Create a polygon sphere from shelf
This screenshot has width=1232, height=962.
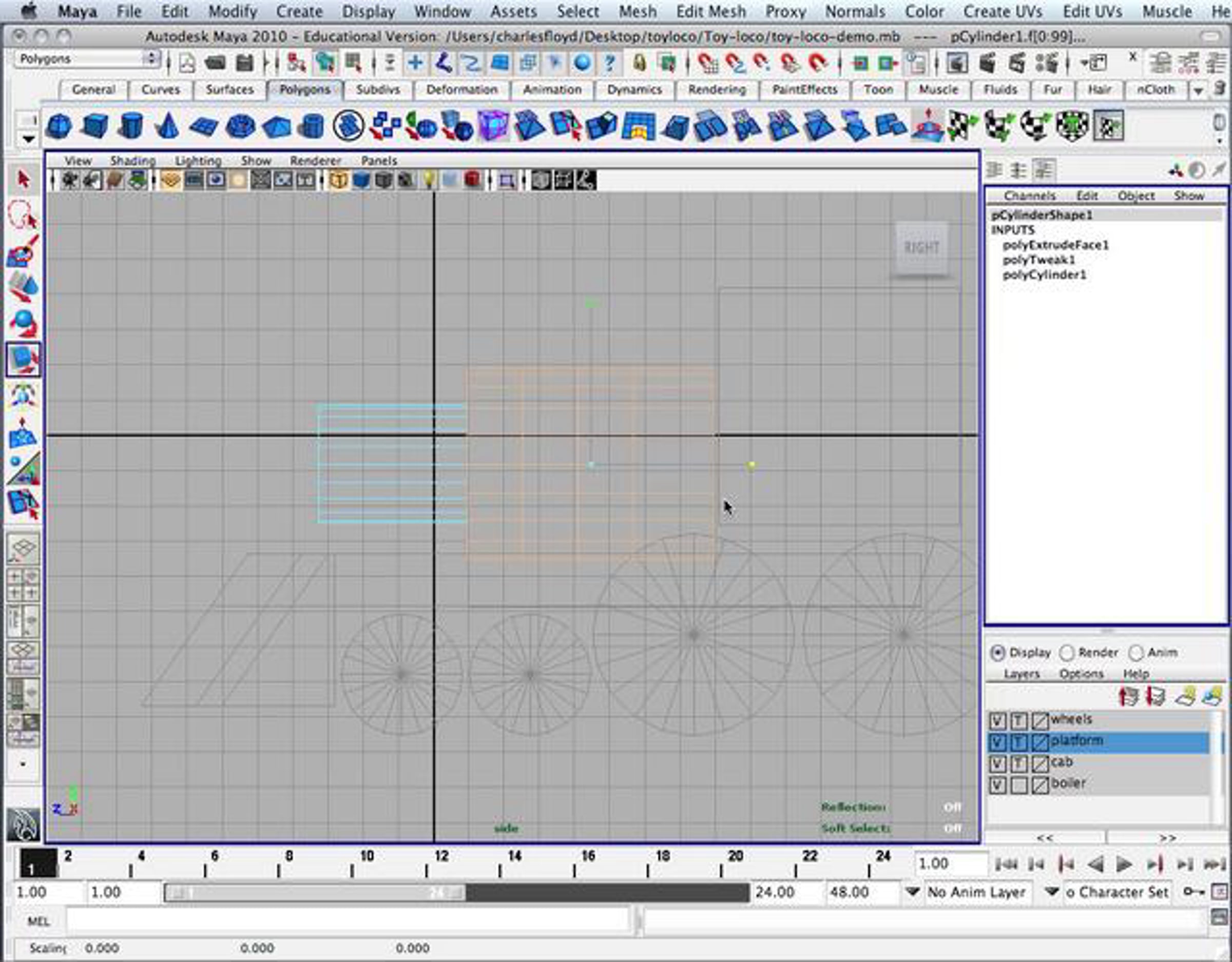point(58,126)
